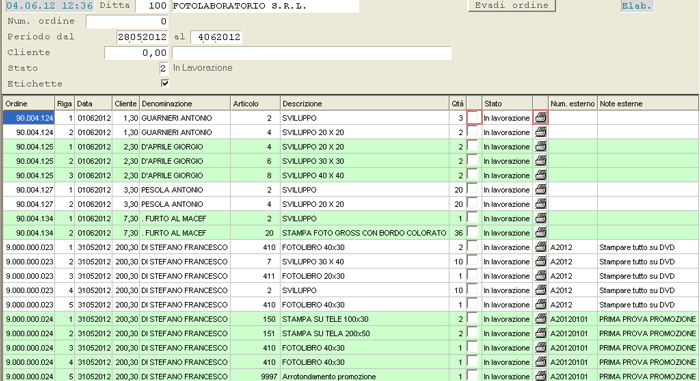This screenshot has width=700, height=381.
Task: Click print icon for 90.004.134 SVILUPPO row
Action: 541,218
